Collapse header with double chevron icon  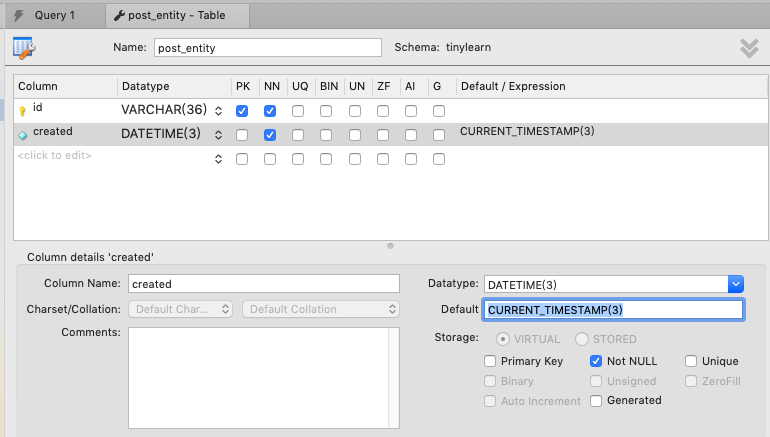(x=749, y=48)
